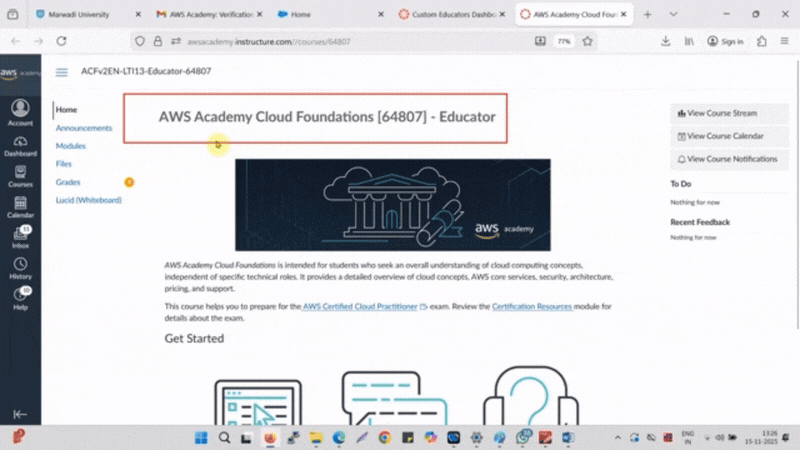Open the Account icon in Canvas sidebar

pyautogui.click(x=20, y=113)
